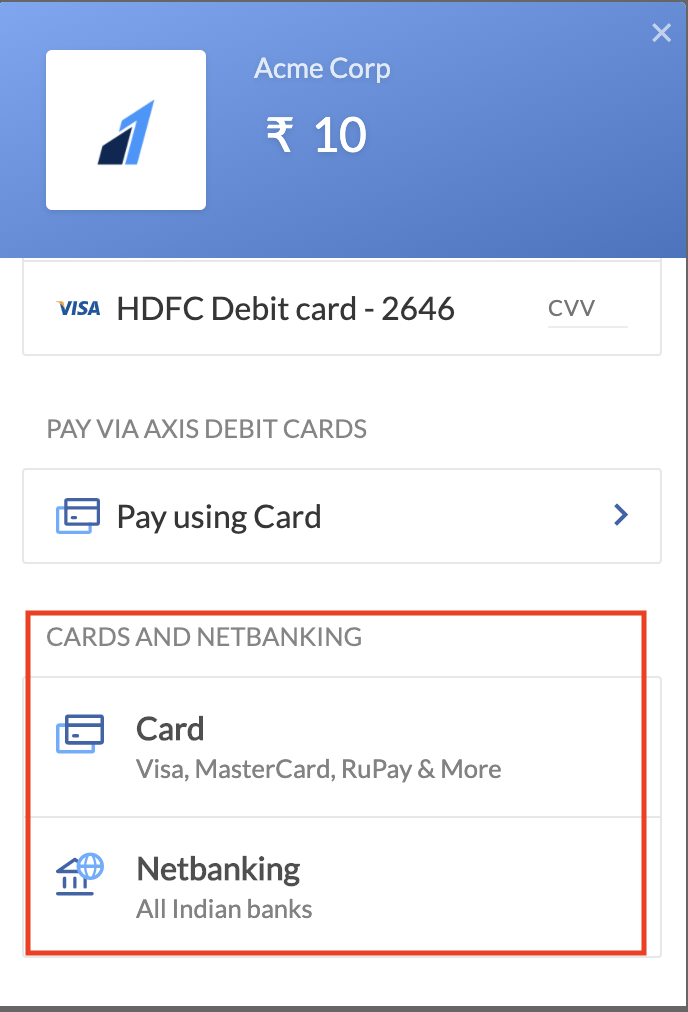Image resolution: width=688 pixels, height=1012 pixels.
Task: Click the Visa logo on saved card
Action: click(78, 309)
